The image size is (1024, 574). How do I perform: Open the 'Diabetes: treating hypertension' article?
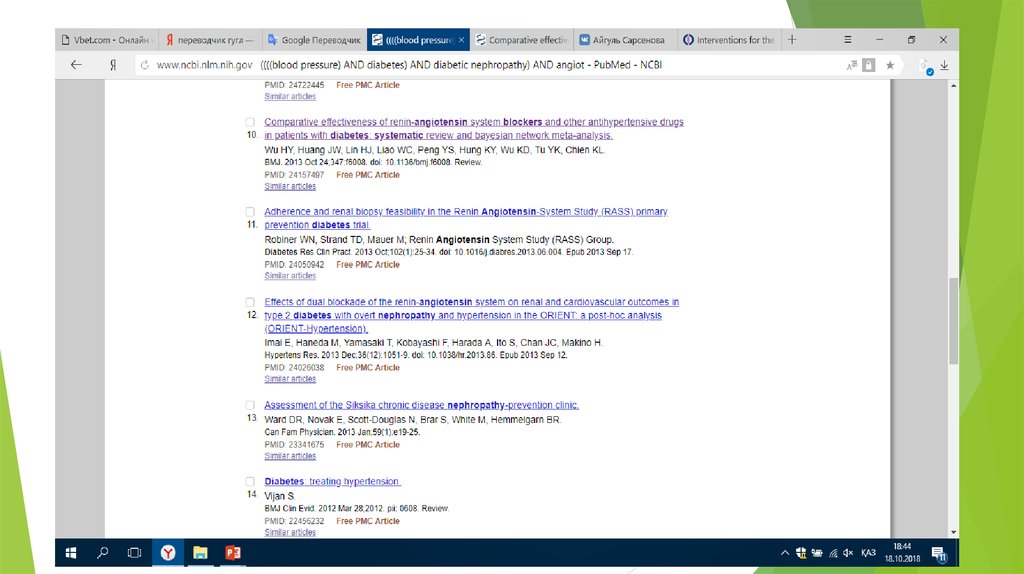pos(332,481)
